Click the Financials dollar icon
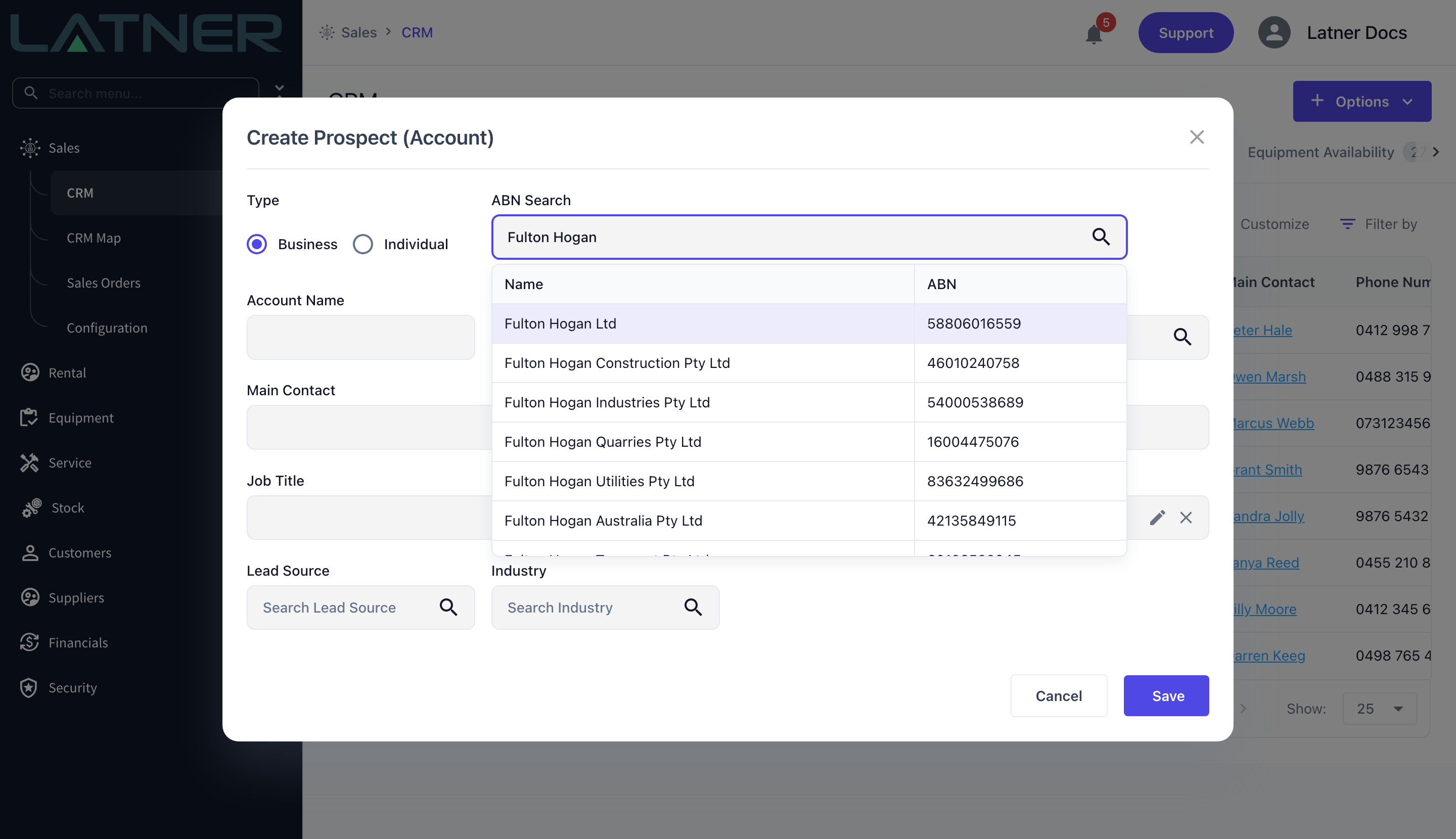Viewport: 1456px width, 839px height. (29, 642)
